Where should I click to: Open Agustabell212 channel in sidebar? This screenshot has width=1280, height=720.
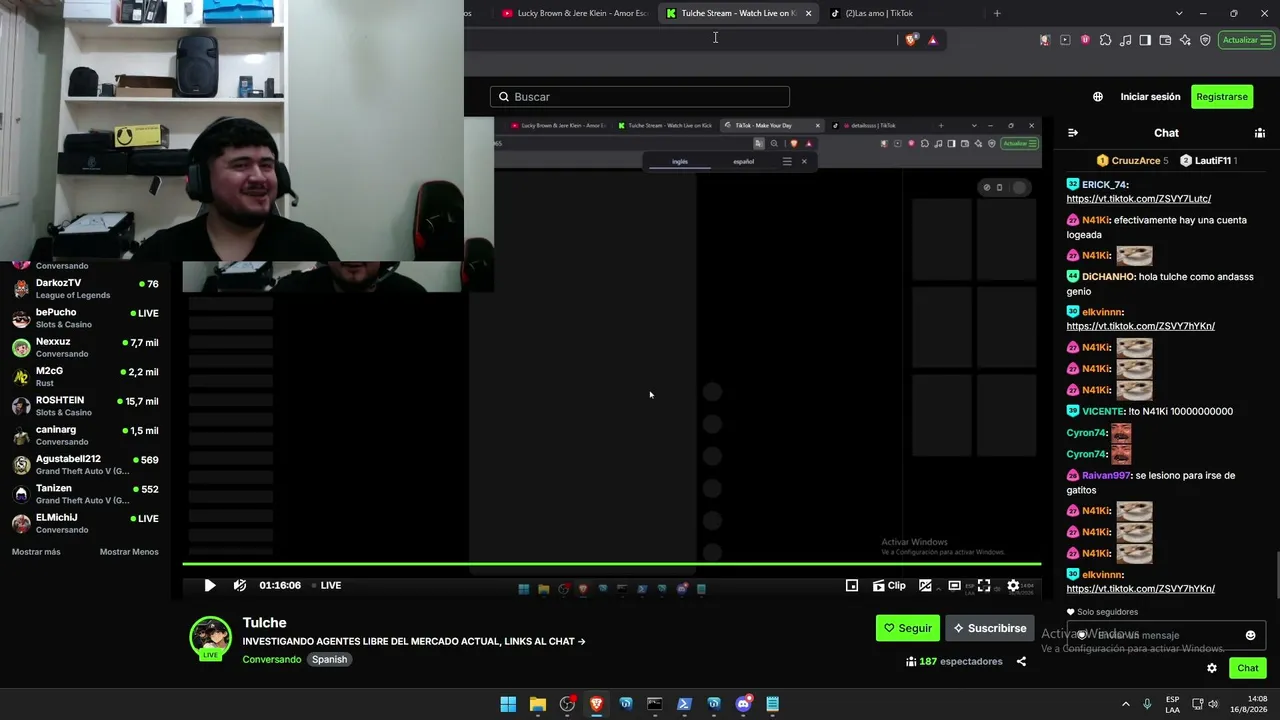pyautogui.click(x=85, y=464)
